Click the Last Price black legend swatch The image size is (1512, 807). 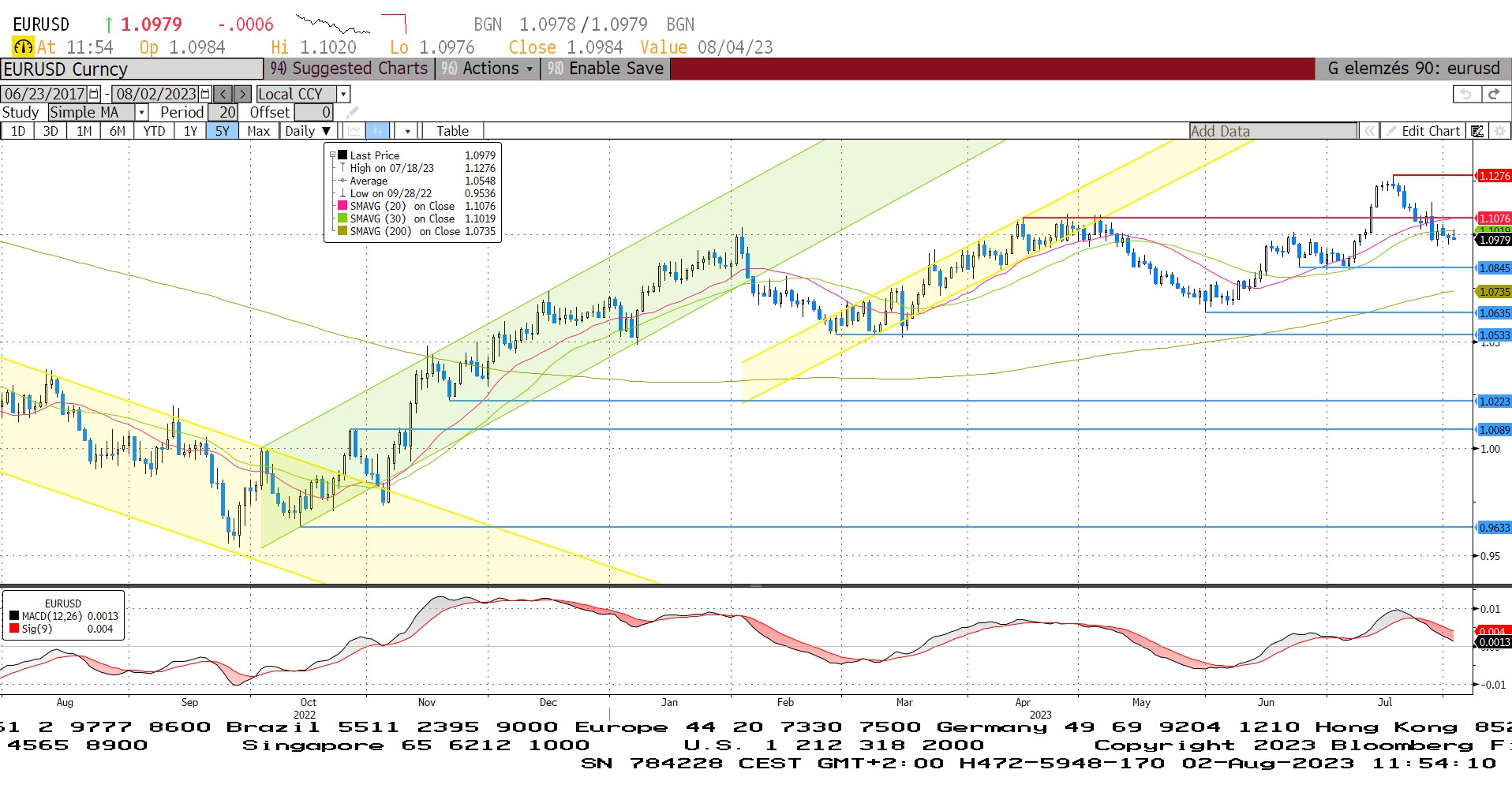(342, 155)
